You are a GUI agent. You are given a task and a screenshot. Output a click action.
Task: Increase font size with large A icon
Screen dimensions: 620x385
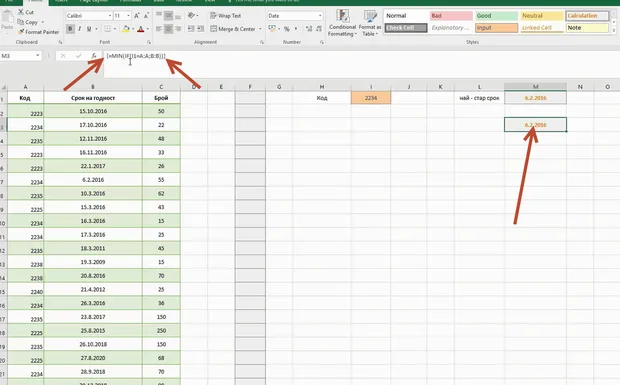point(137,16)
